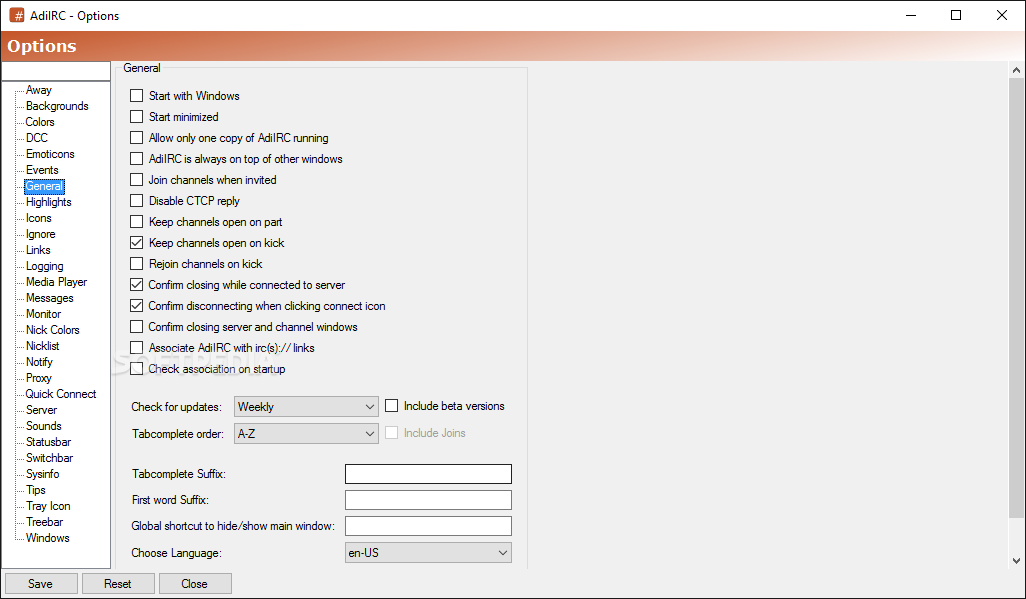This screenshot has width=1026, height=599.
Task: Open the Tips options page
Action: 36,490
